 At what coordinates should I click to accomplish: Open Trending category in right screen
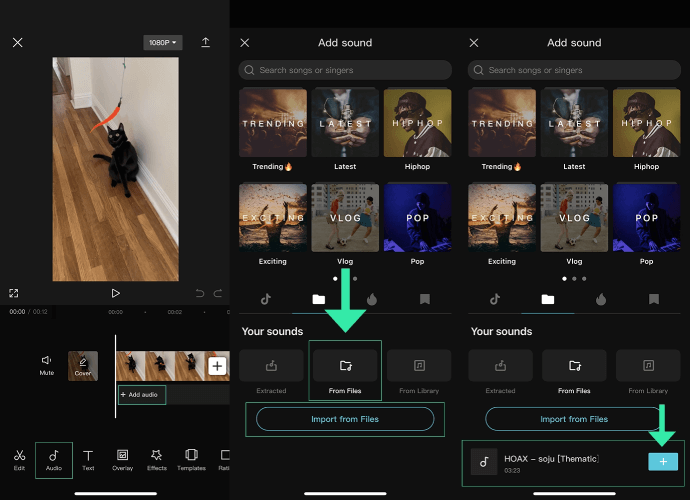(502, 129)
